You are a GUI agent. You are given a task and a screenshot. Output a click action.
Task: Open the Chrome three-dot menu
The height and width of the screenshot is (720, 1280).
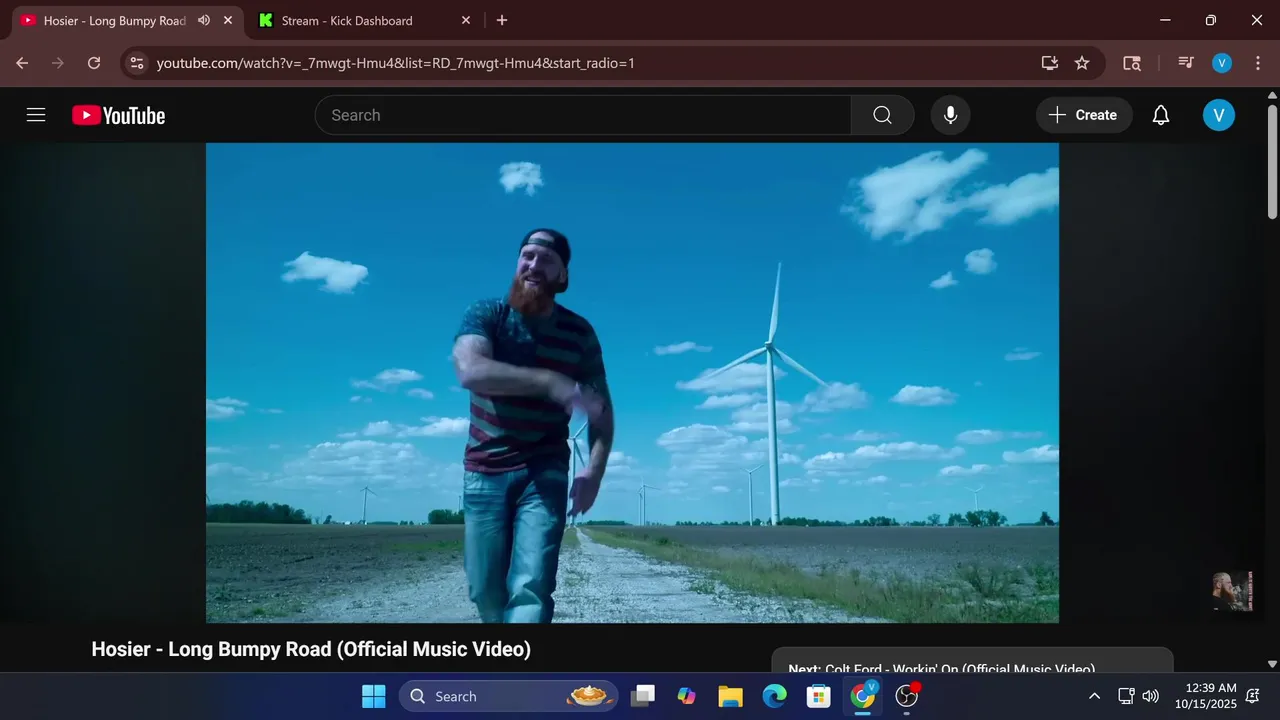[1257, 63]
